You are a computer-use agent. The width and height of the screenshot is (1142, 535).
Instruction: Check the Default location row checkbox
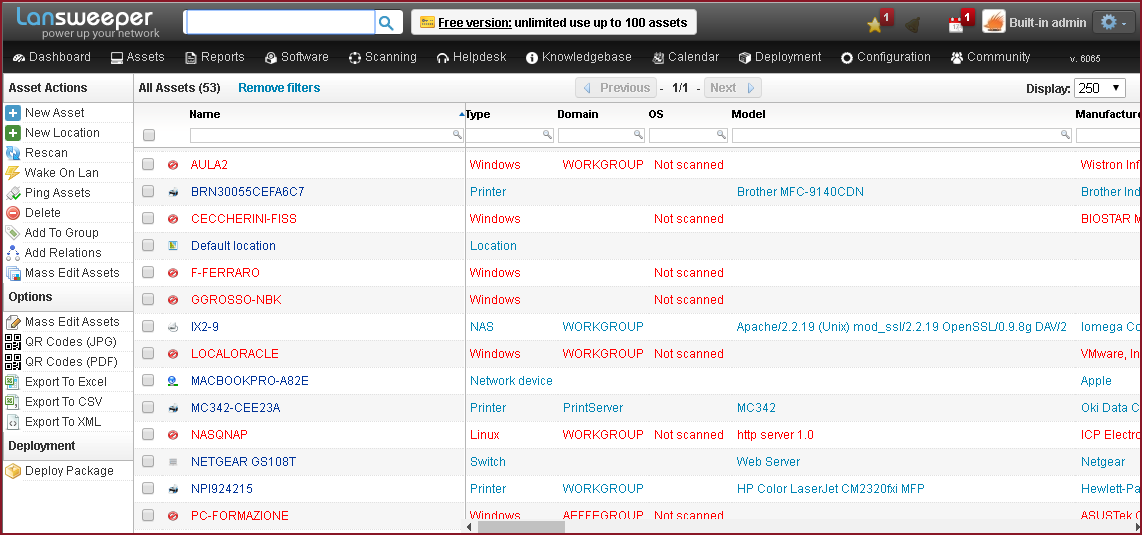[x=148, y=245]
